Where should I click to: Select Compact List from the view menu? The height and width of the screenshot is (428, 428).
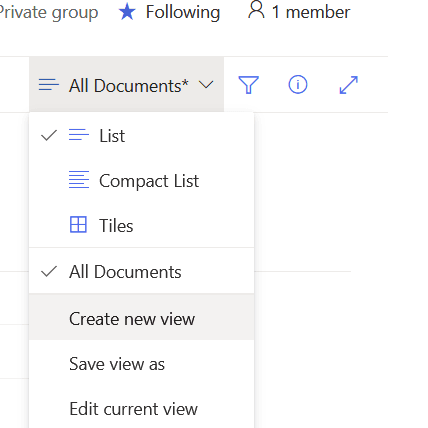click(x=142, y=181)
